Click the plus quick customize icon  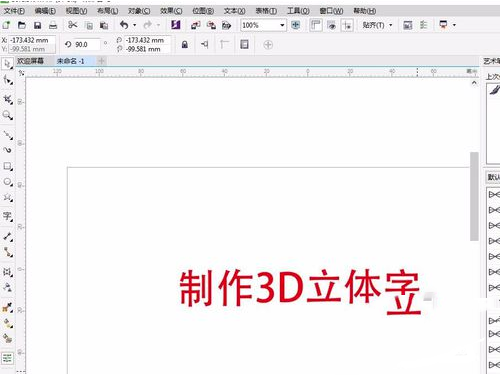[x=268, y=45]
